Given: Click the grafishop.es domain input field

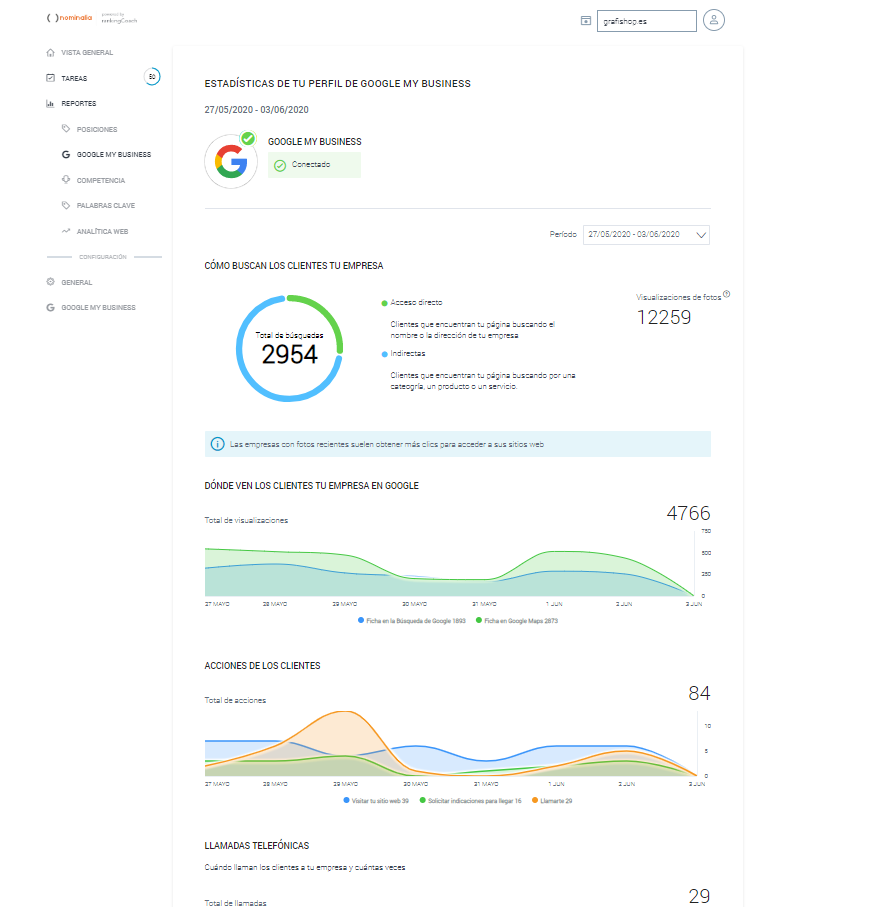Looking at the screenshot, I should [x=645, y=21].
